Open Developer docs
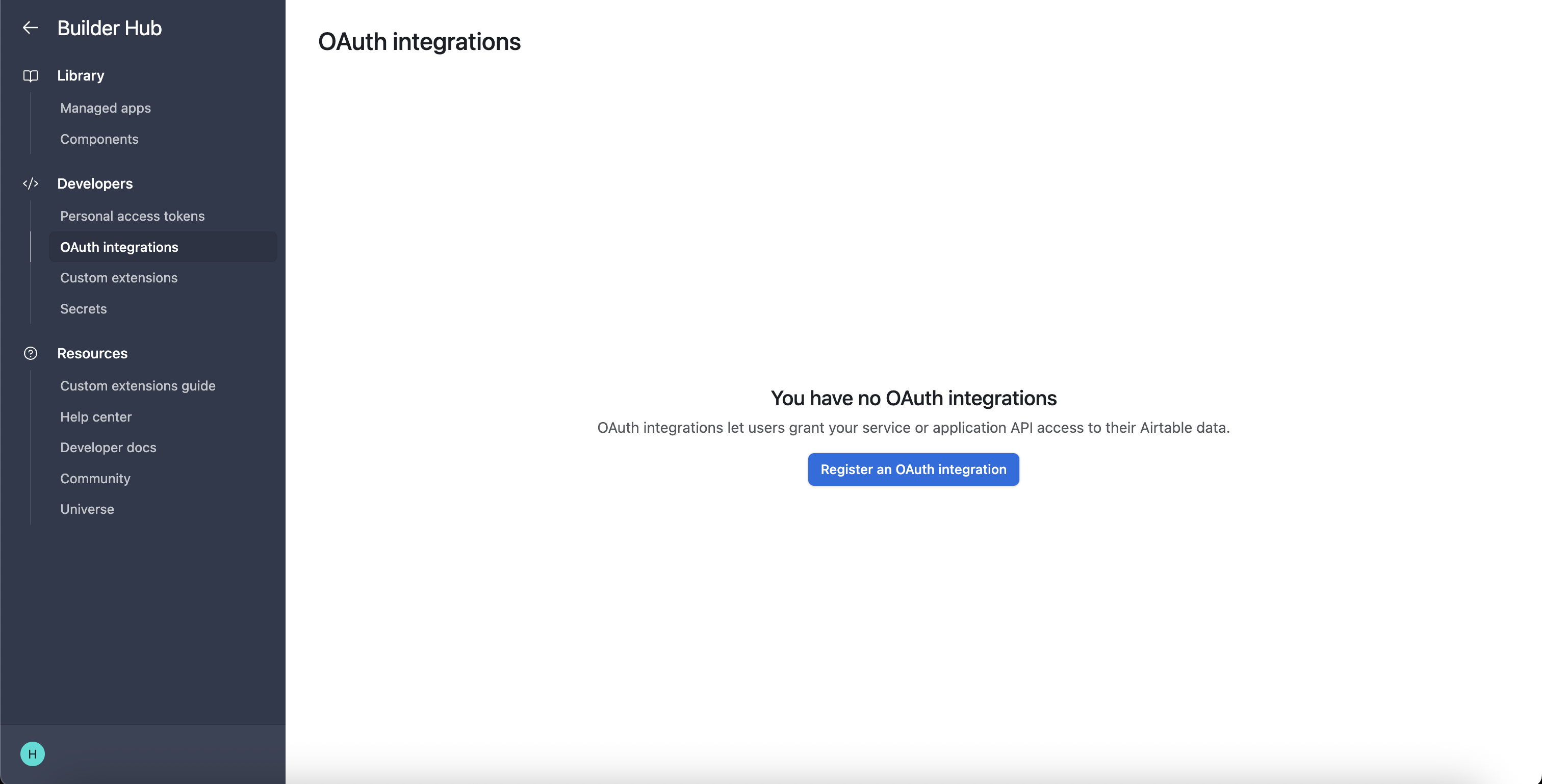 (x=108, y=447)
